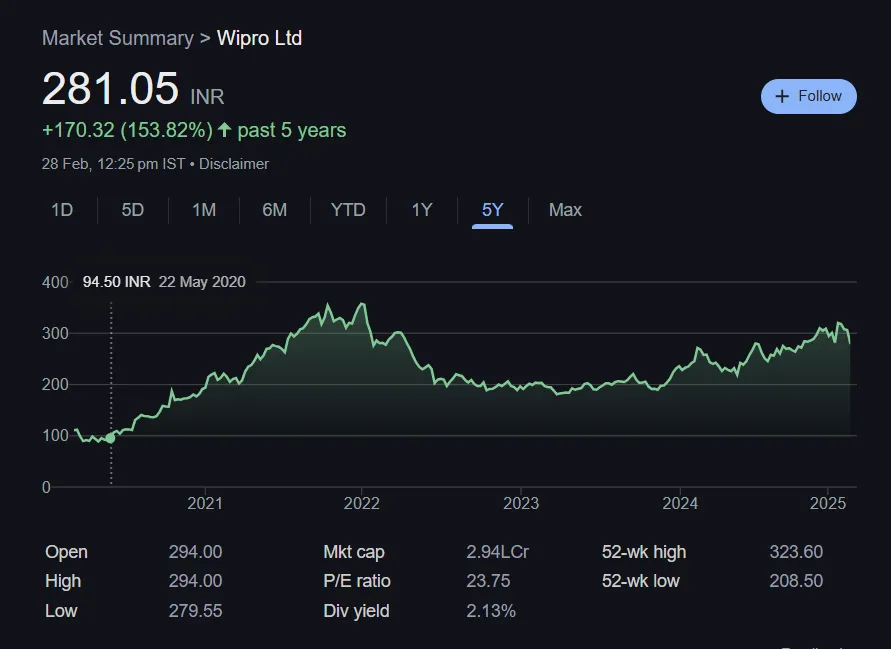Select the 1D time range tab

point(62,210)
